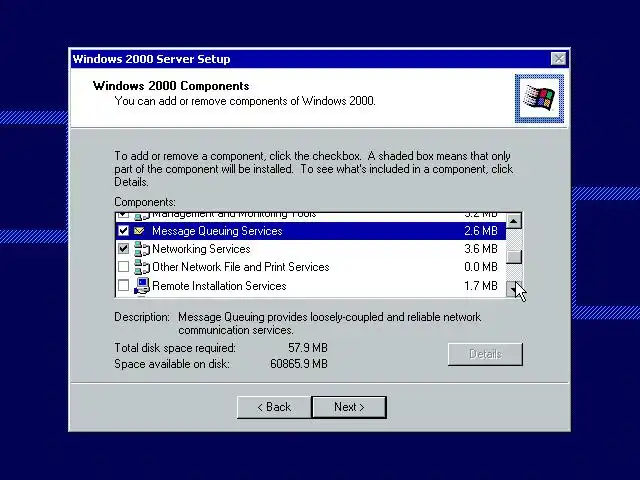Select Other Network File and Print Services text
The image size is (640, 480).
point(241,267)
